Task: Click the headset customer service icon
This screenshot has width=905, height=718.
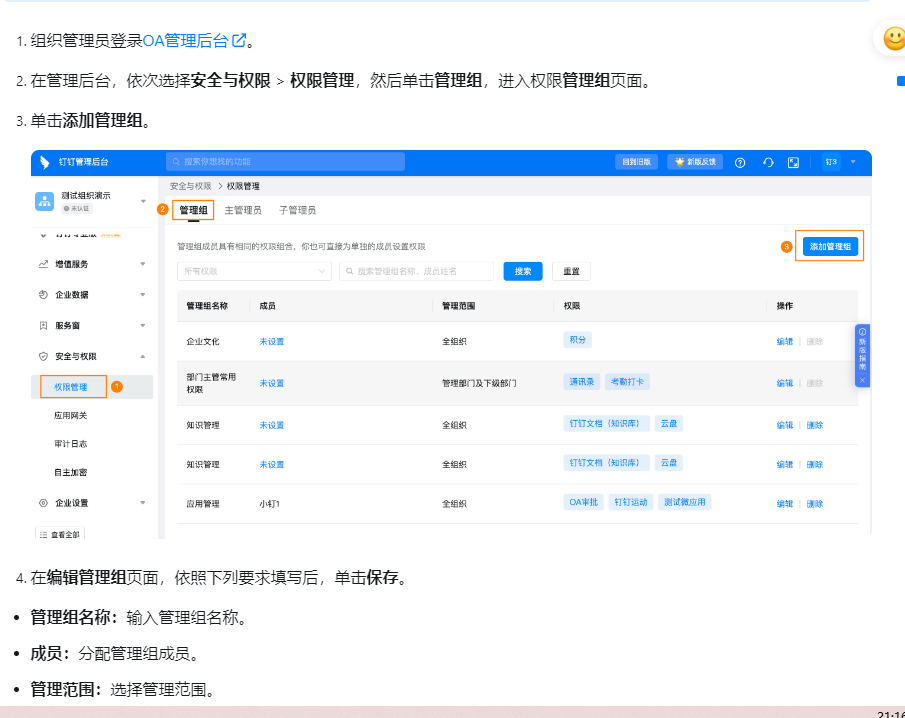Action: [768, 163]
